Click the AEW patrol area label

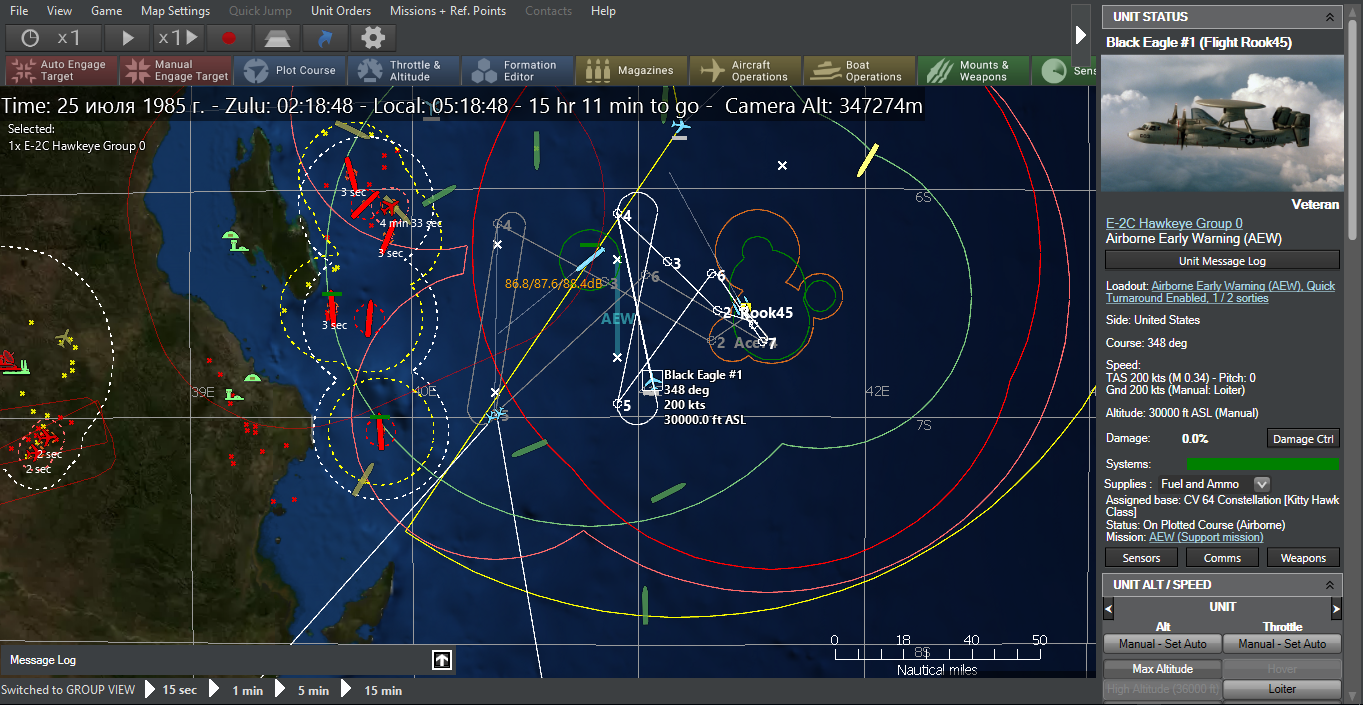pyautogui.click(x=618, y=319)
